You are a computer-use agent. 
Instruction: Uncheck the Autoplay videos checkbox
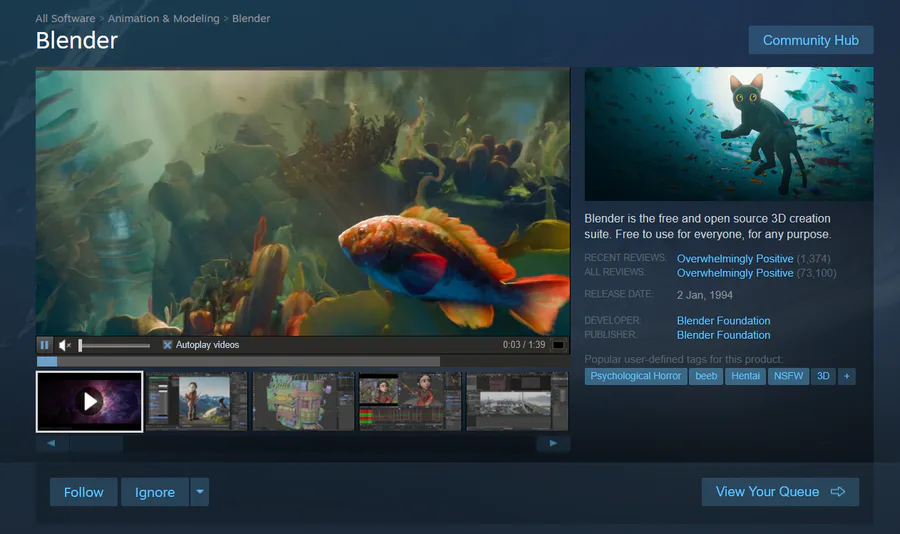[x=167, y=345]
